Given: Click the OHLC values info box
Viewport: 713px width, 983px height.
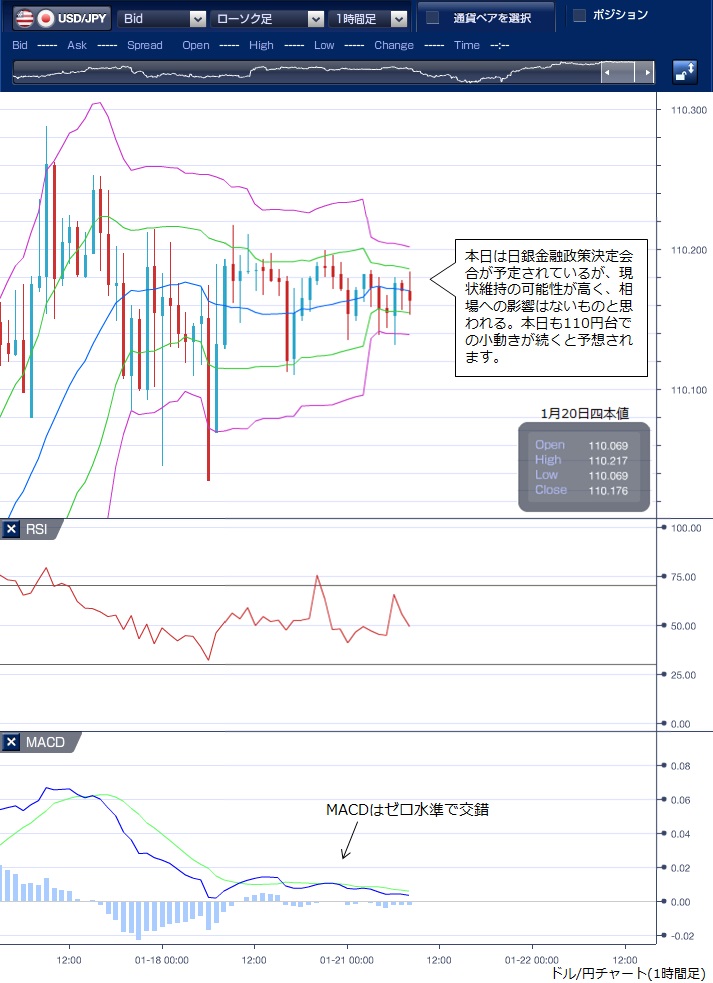Looking at the screenshot, I should 584,467.
